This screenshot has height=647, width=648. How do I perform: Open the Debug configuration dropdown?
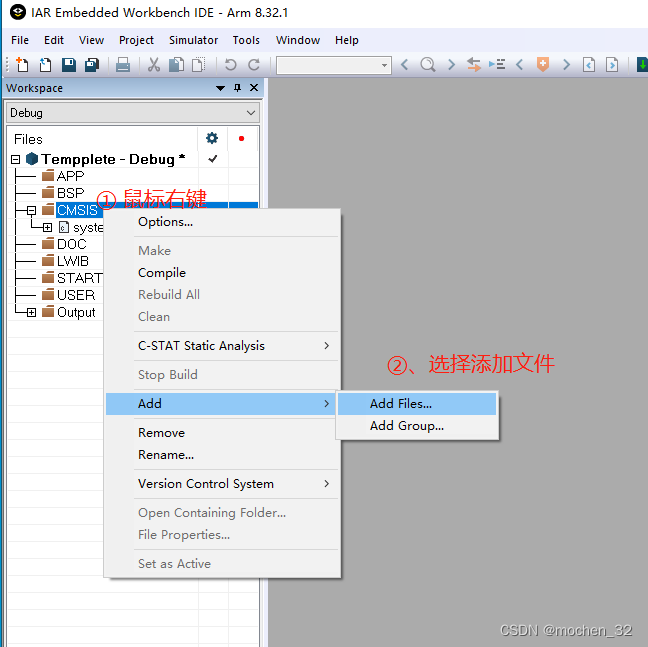[x=250, y=113]
